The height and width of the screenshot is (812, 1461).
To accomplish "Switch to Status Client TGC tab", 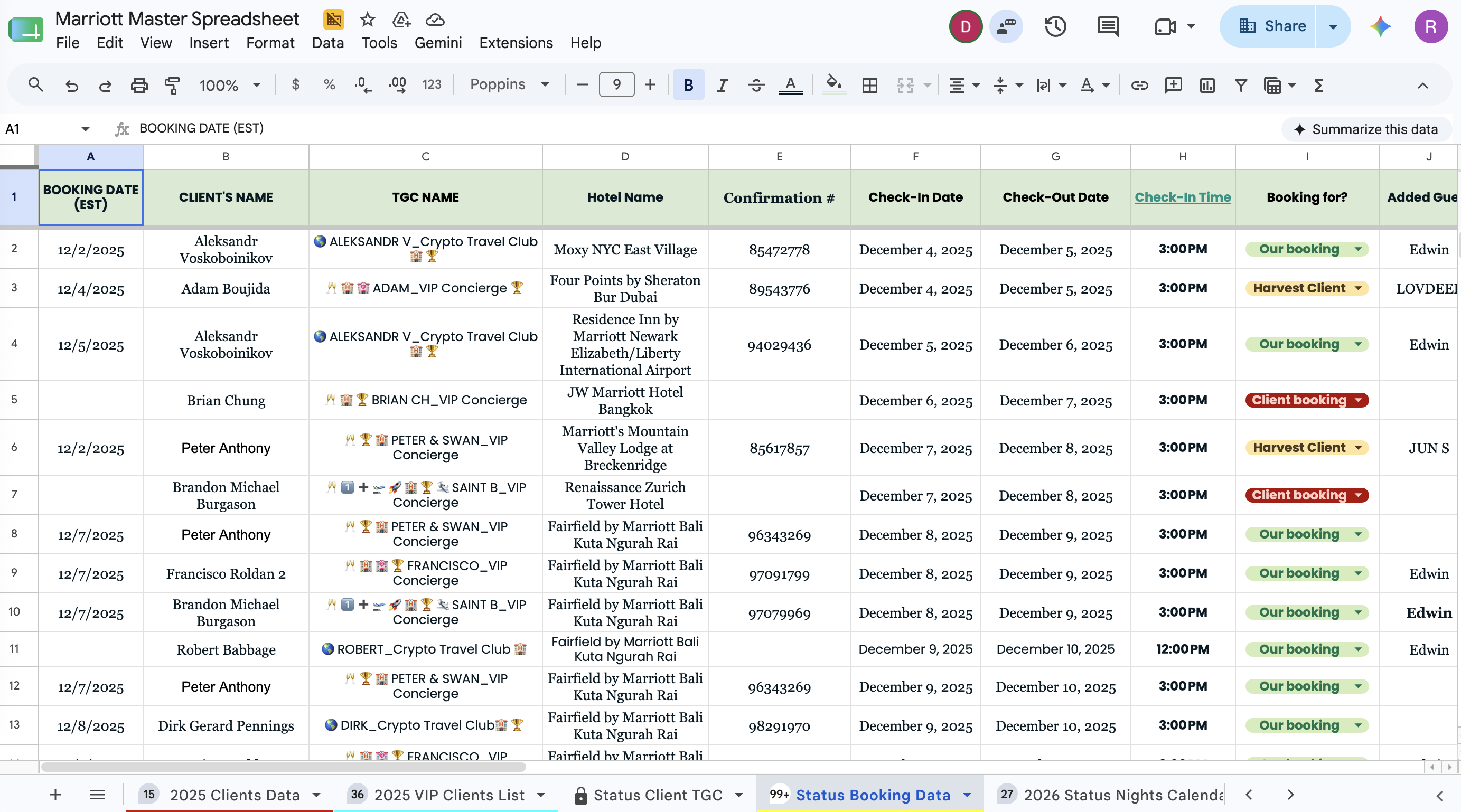I will click(x=657, y=795).
